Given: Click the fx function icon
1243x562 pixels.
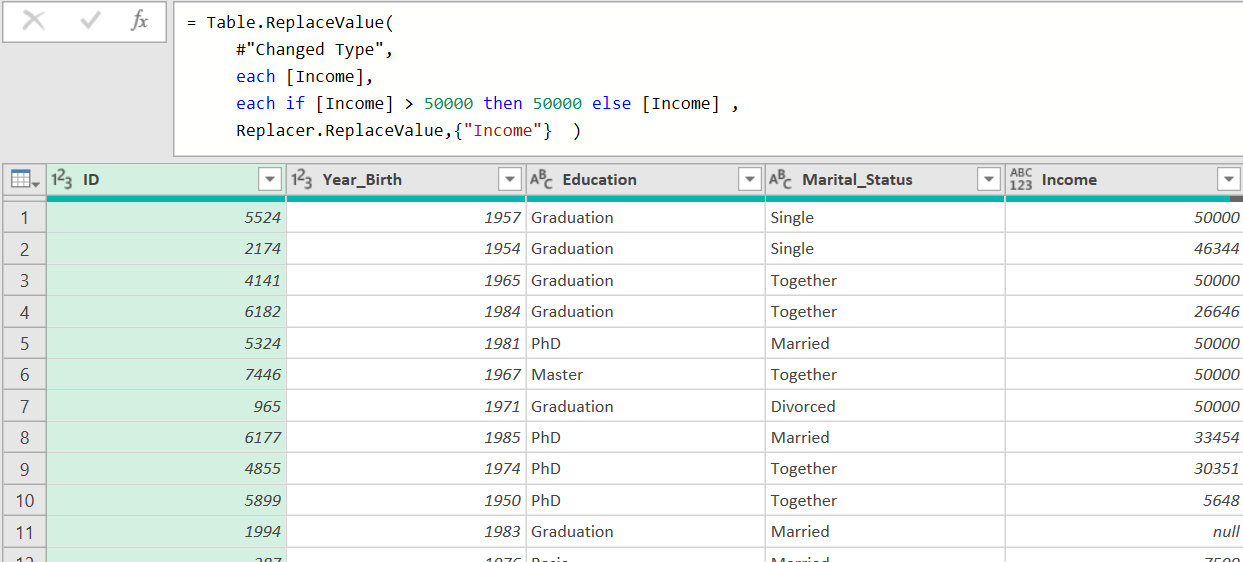Looking at the screenshot, I should (x=139, y=21).
